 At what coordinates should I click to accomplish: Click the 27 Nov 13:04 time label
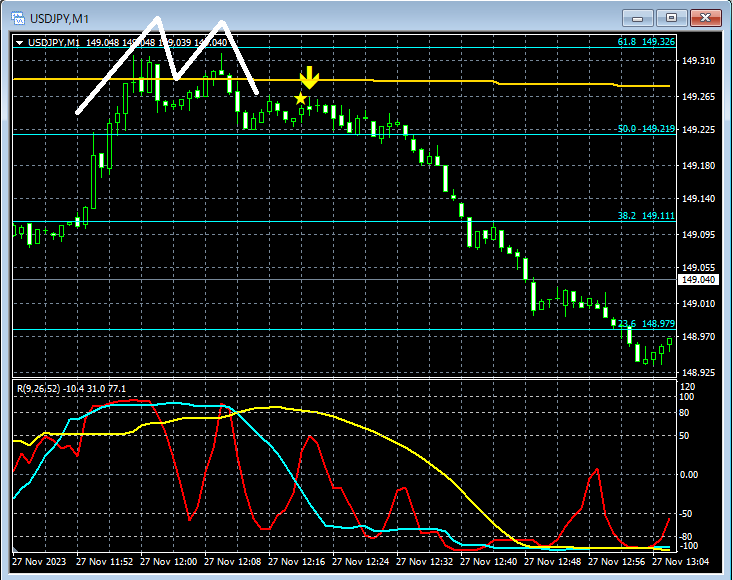(681, 561)
